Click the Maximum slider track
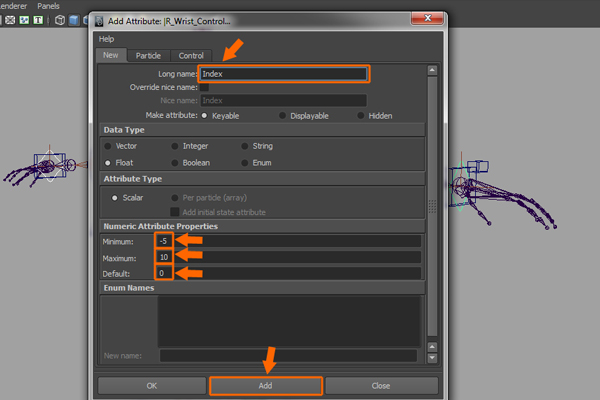Image resolution: width=600 pixels, height=400 pixels. pos(297,257)
